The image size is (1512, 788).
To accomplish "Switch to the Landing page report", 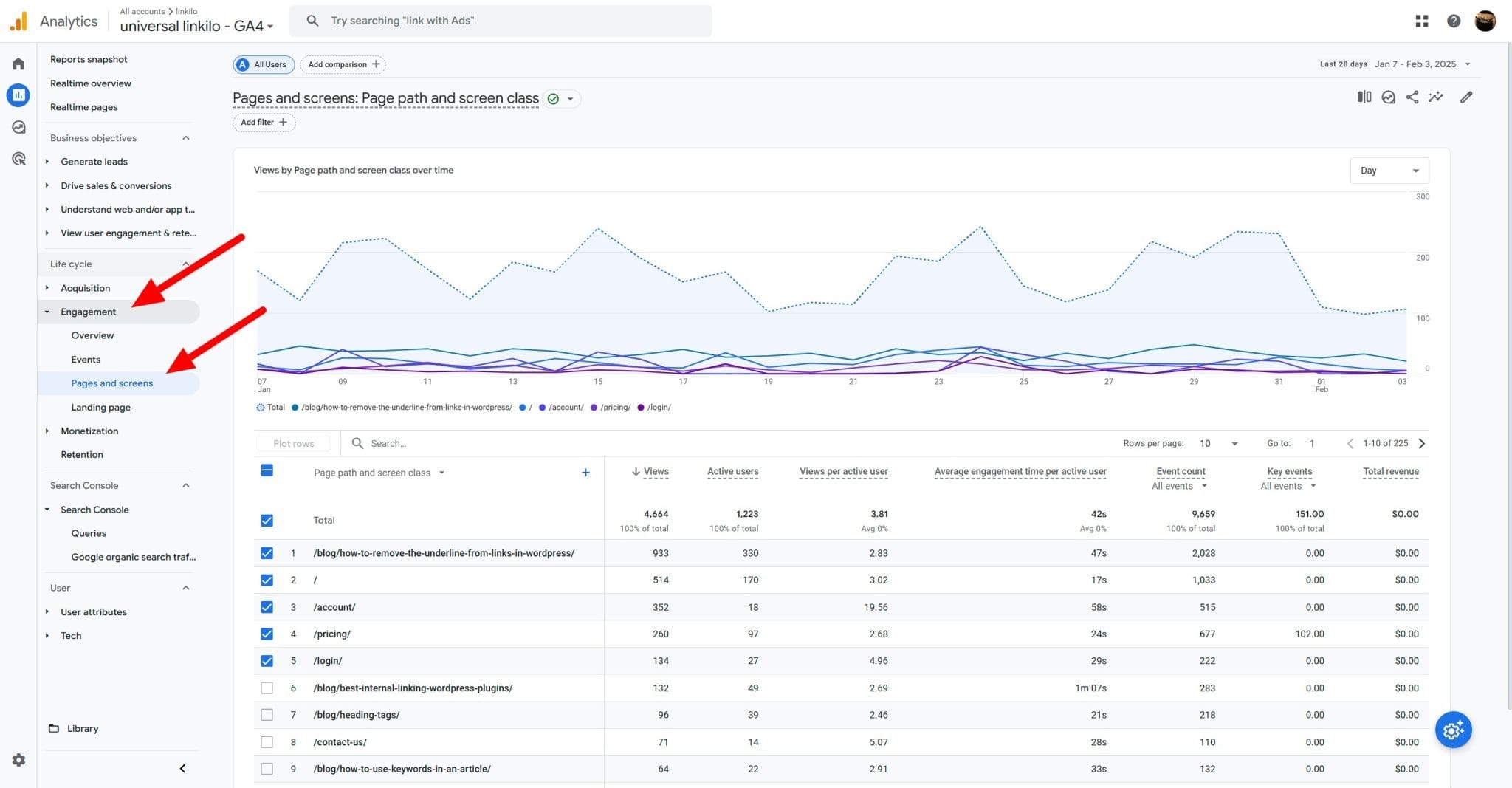I will pyautogui.click(x=101, y=407).
